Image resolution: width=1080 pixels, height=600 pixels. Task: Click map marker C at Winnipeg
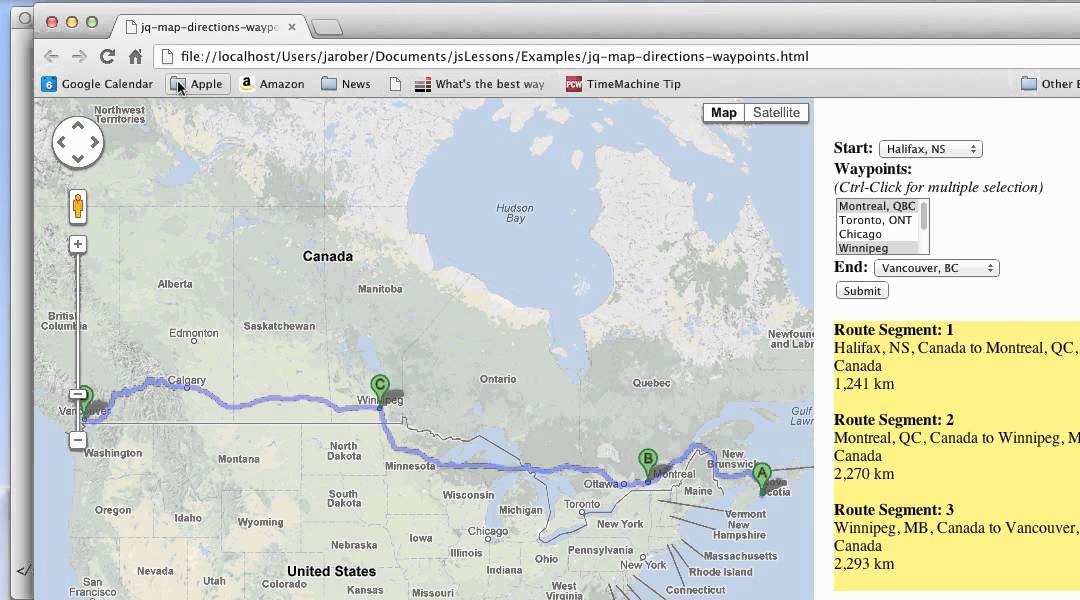(380, 391)
